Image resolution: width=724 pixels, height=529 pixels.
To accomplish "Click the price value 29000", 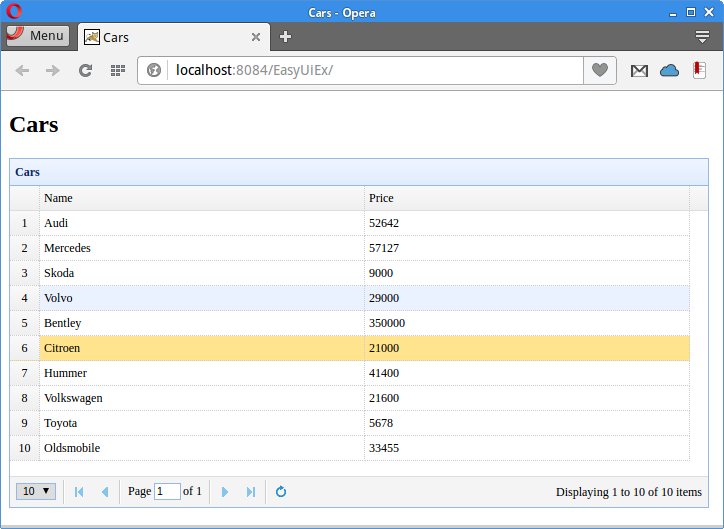I will [x=384, y=298].
